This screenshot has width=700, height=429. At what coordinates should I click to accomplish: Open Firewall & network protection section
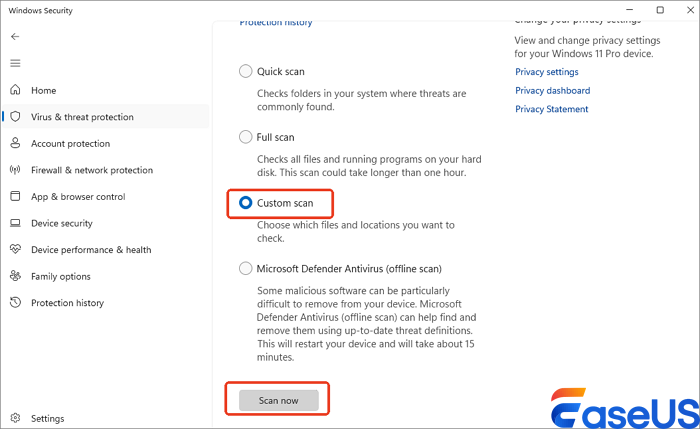click(x=106, y=170)
